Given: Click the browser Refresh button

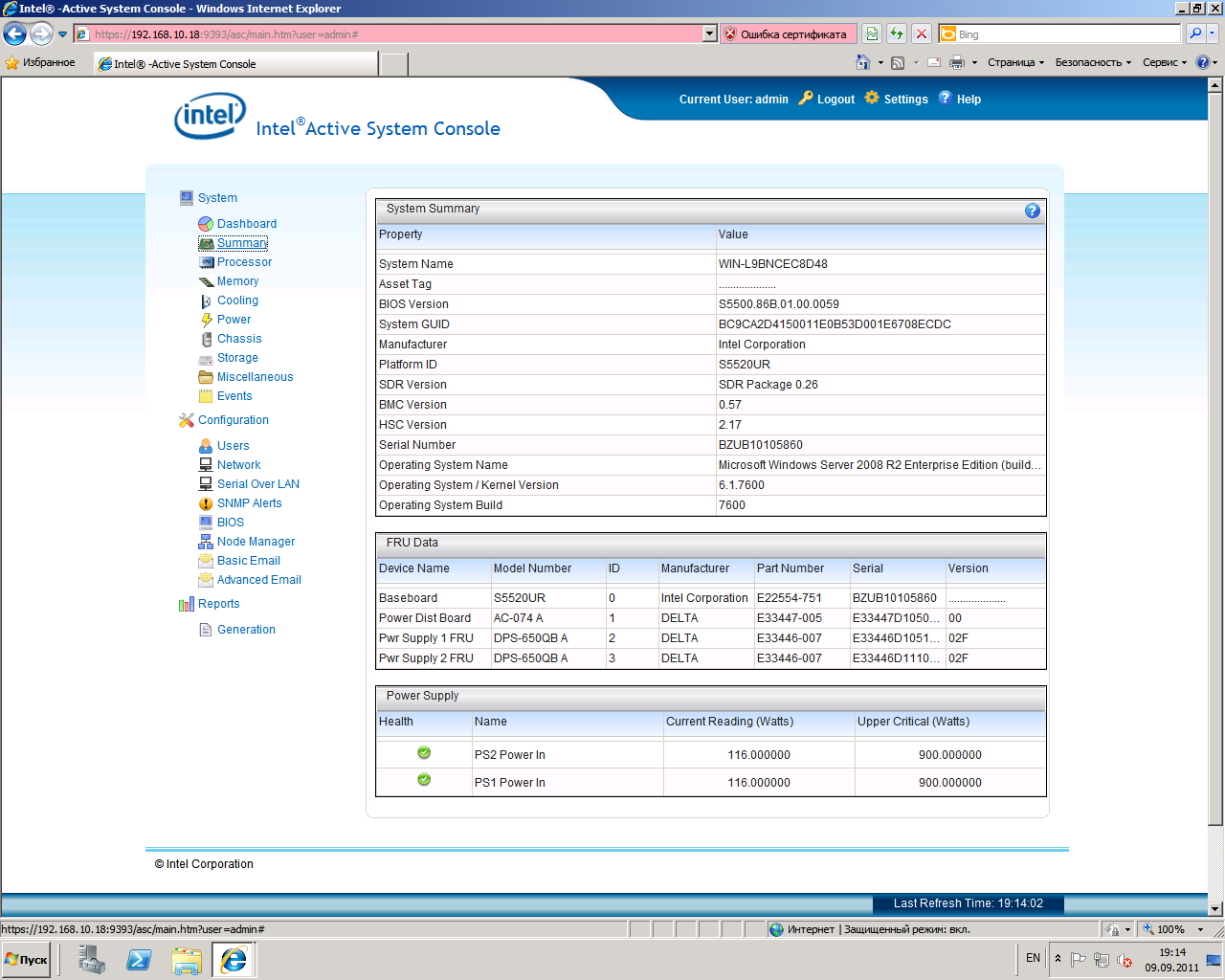Looking at the screenshot, I should click(897, 33).
